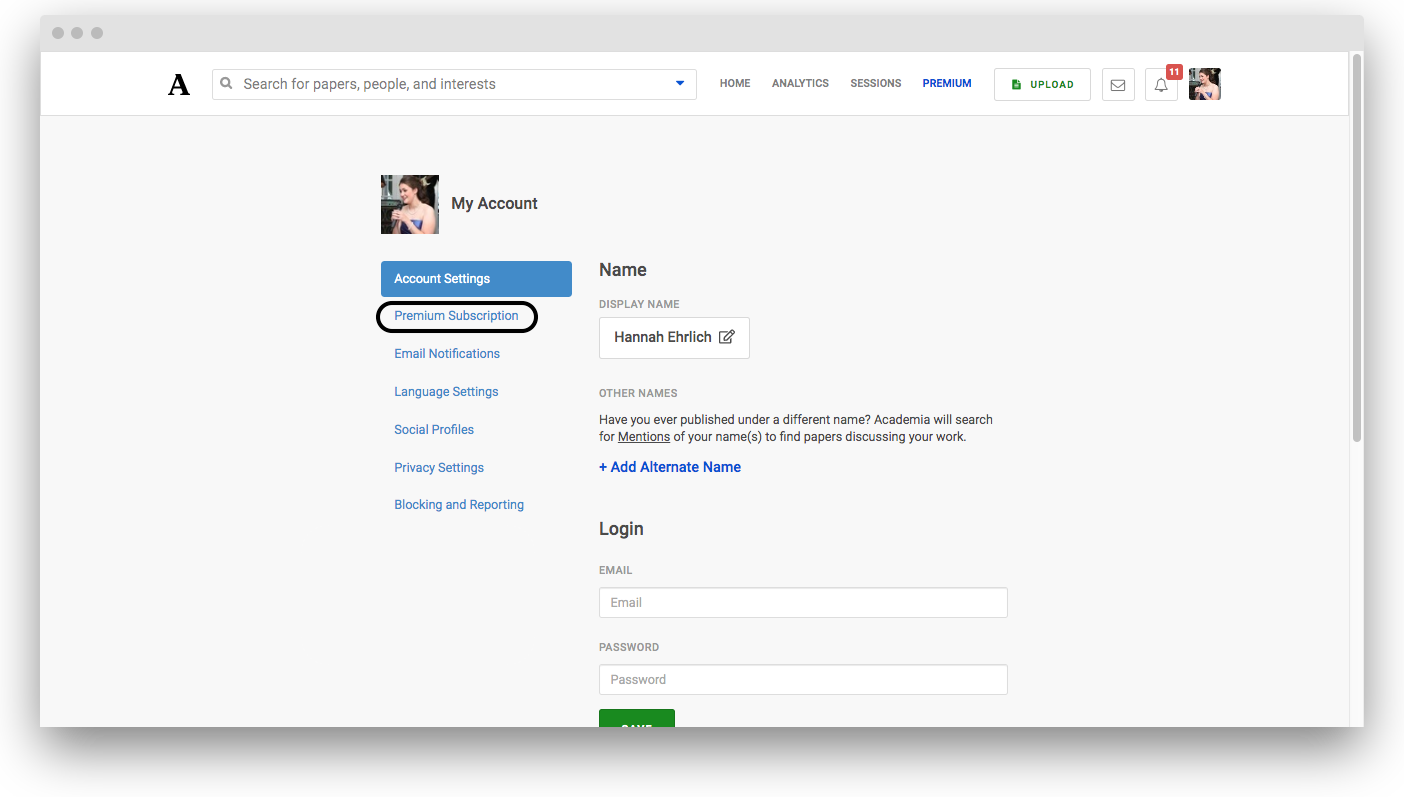This screenshot has width=1404, height=797.
Task: Follow the Mentions link
Action: [x=644, y=437]
